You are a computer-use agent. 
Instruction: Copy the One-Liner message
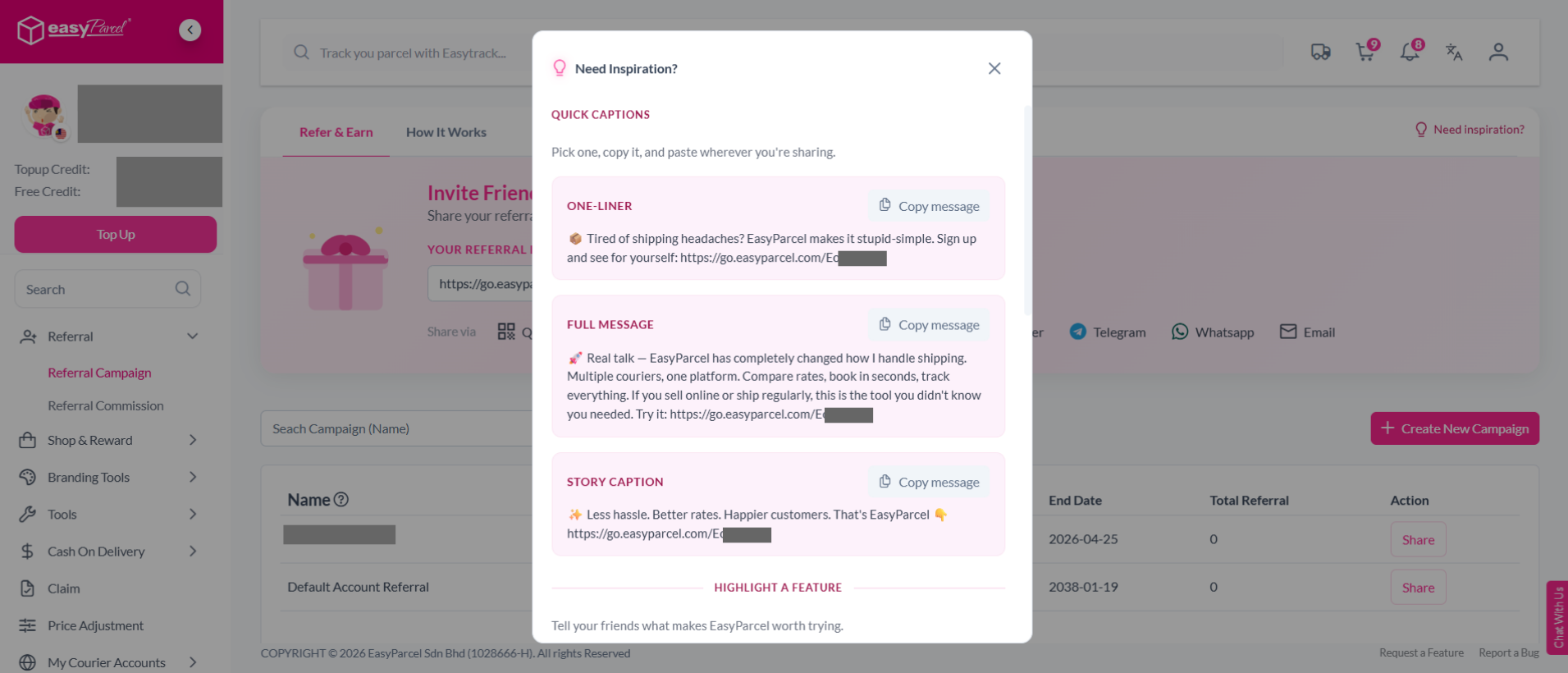[x=929, y=206]
